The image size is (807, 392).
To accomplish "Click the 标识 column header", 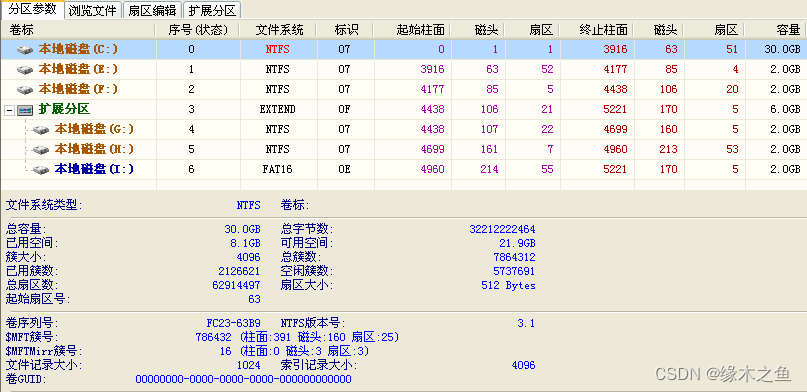I will pos(345,30).
